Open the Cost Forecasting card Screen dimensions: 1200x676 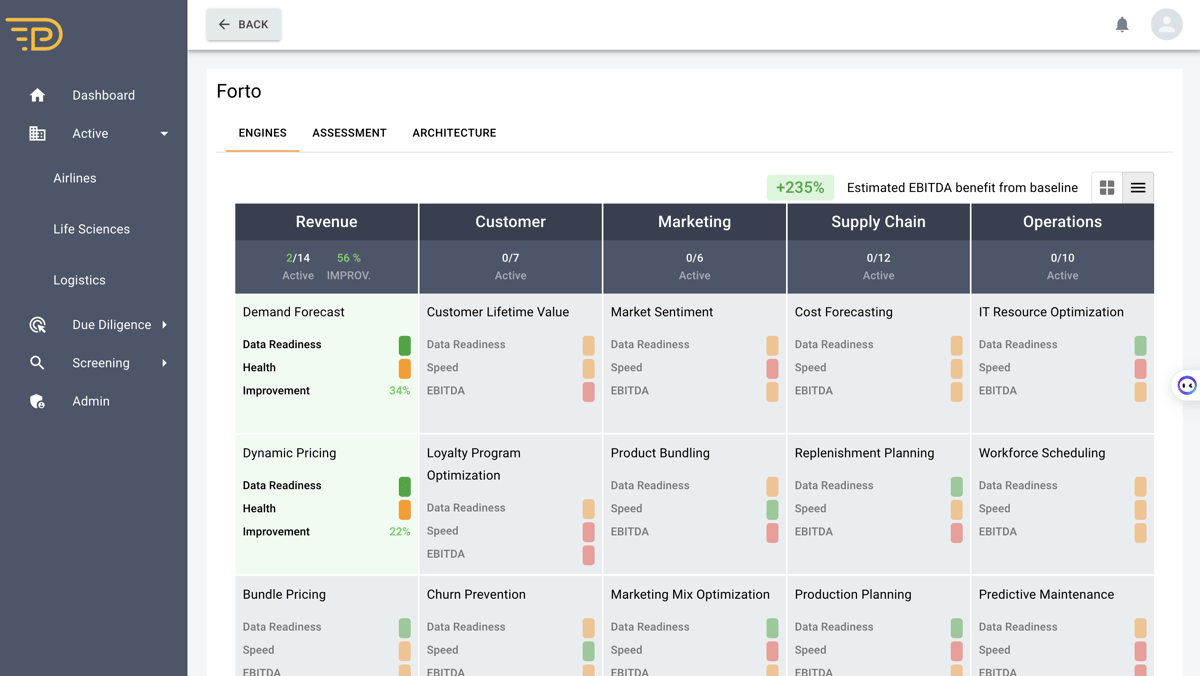879,363
